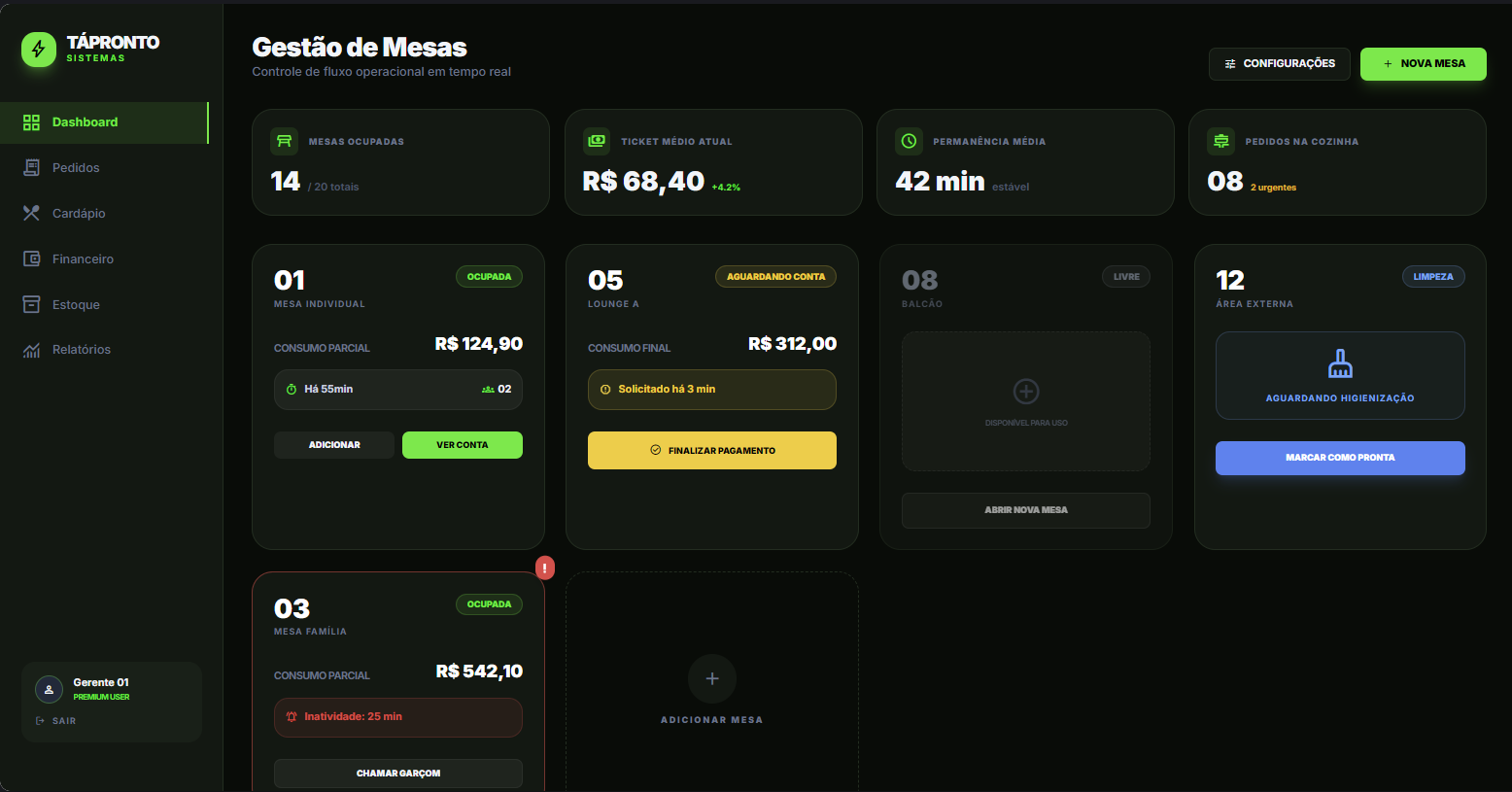1512x792 pixels.
Task: Click the Gerente 01 user avatar
Action: pos(49,689)
